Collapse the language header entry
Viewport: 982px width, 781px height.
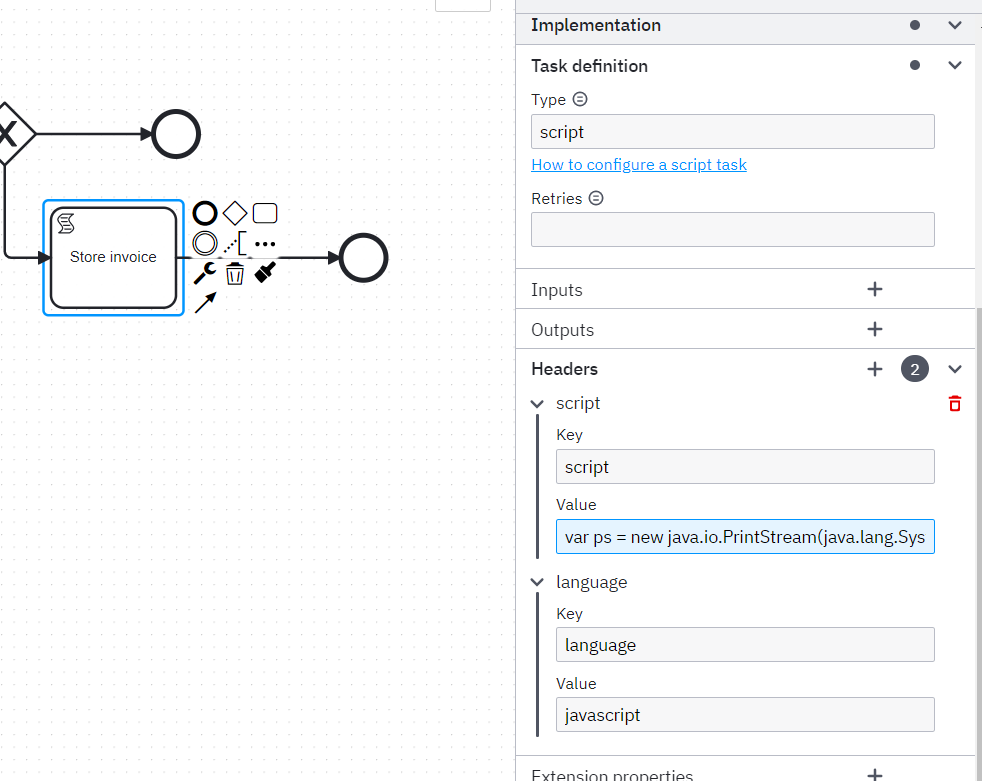click(x=537, y=582)
